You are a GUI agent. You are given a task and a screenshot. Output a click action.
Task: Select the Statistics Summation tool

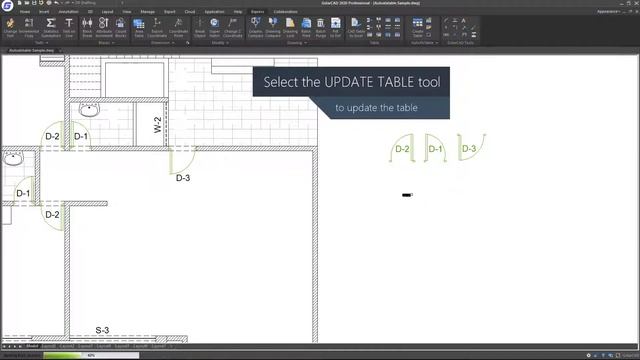pos(51,27)
